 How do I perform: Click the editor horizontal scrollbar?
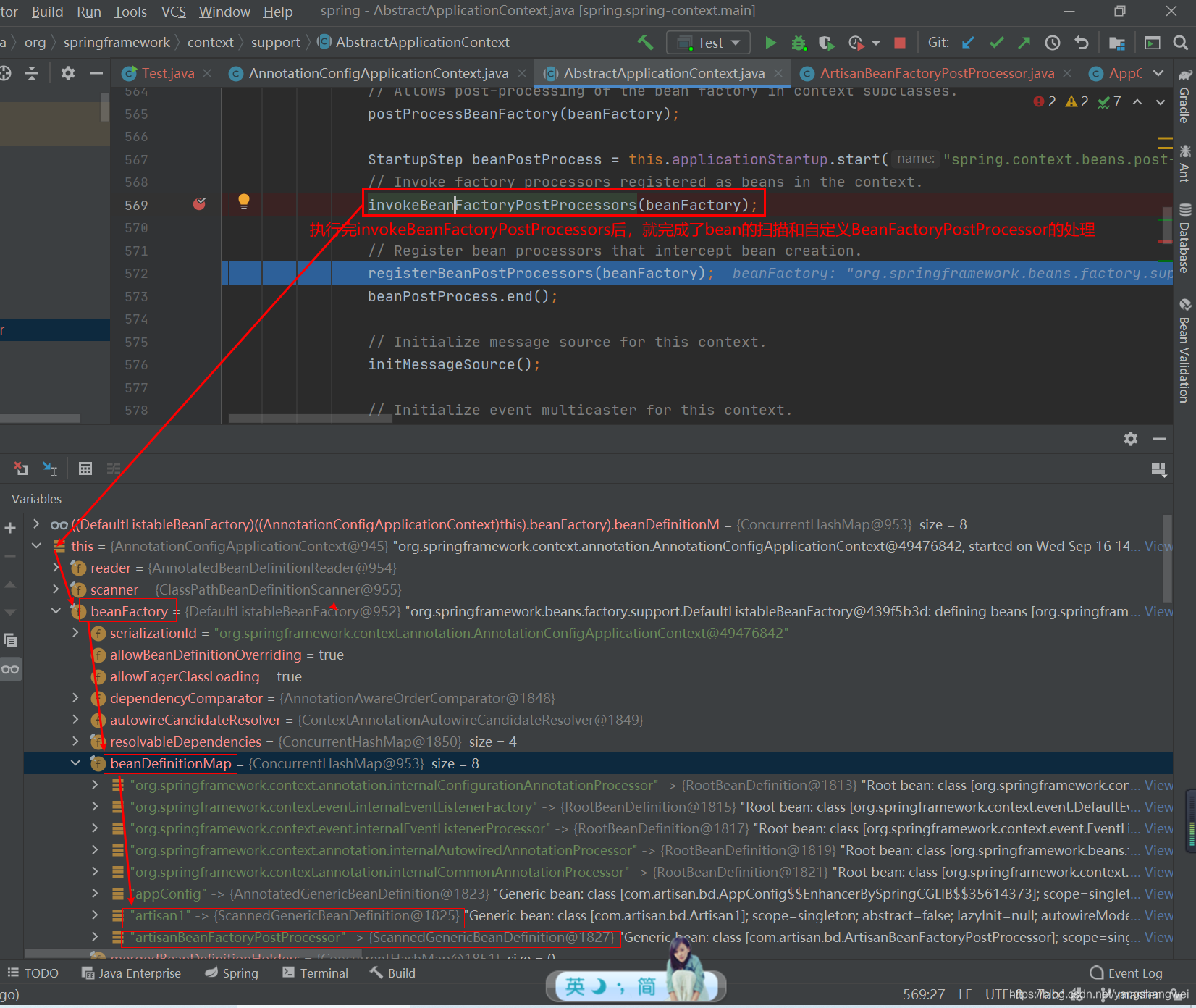(311, 419)
